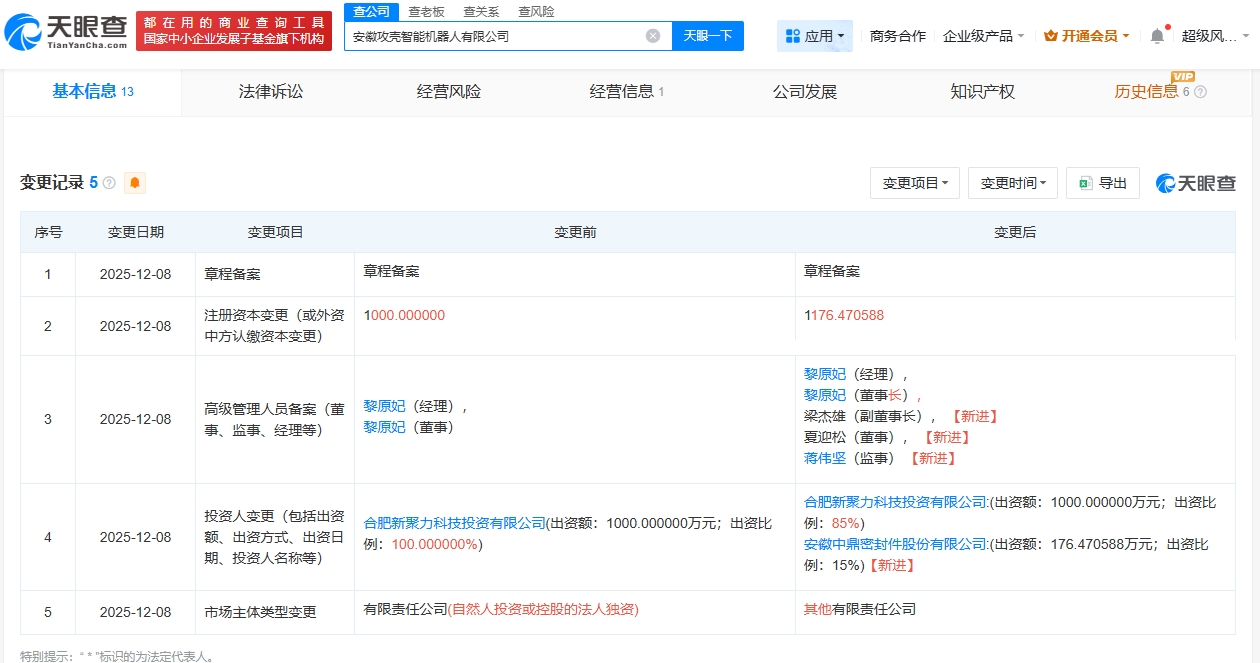Select the 查老板 search mode tab
The height and width of the screenshot is (663, 1260).
coord(426,12)
